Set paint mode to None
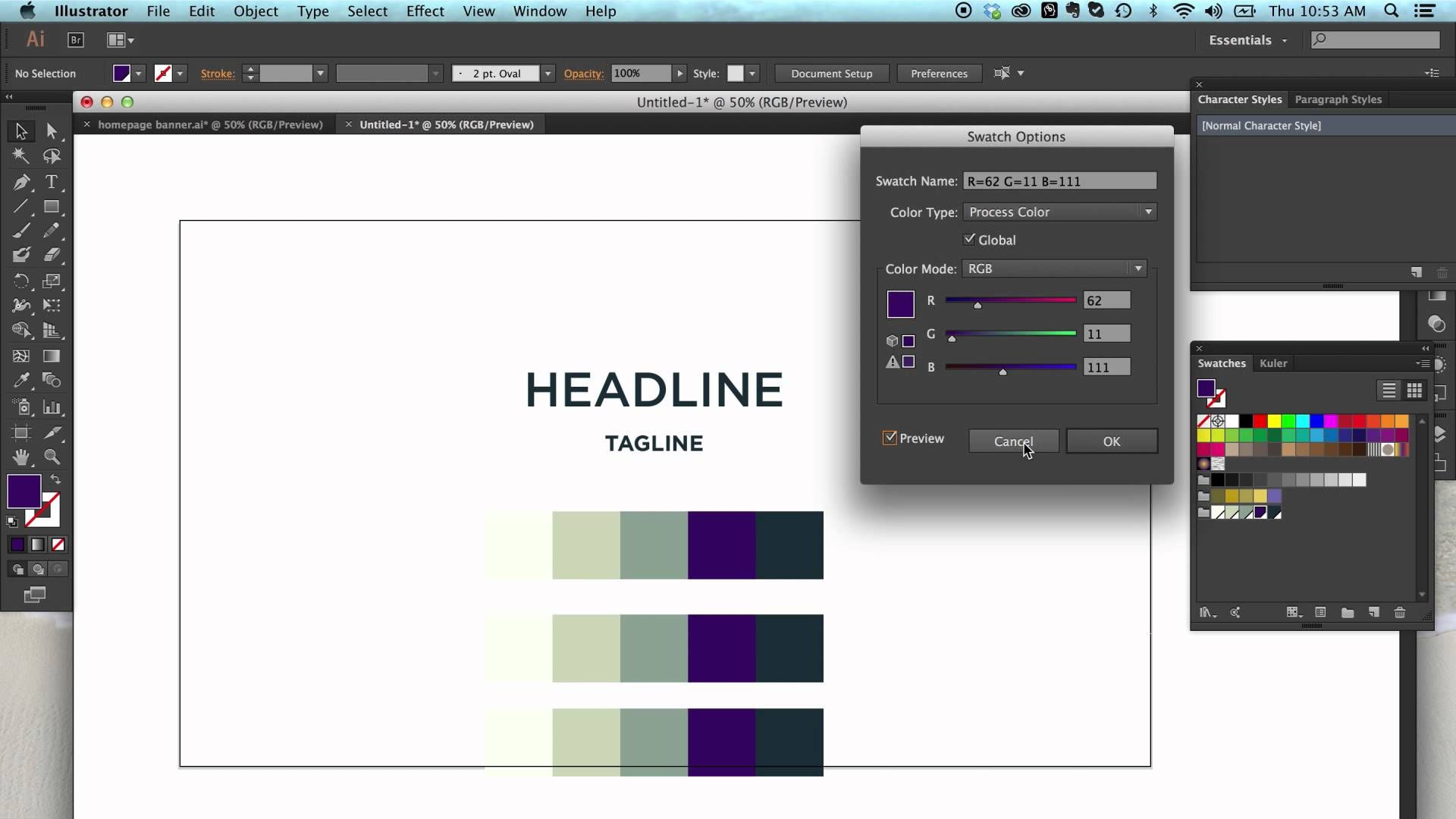 tap(58, 544)
